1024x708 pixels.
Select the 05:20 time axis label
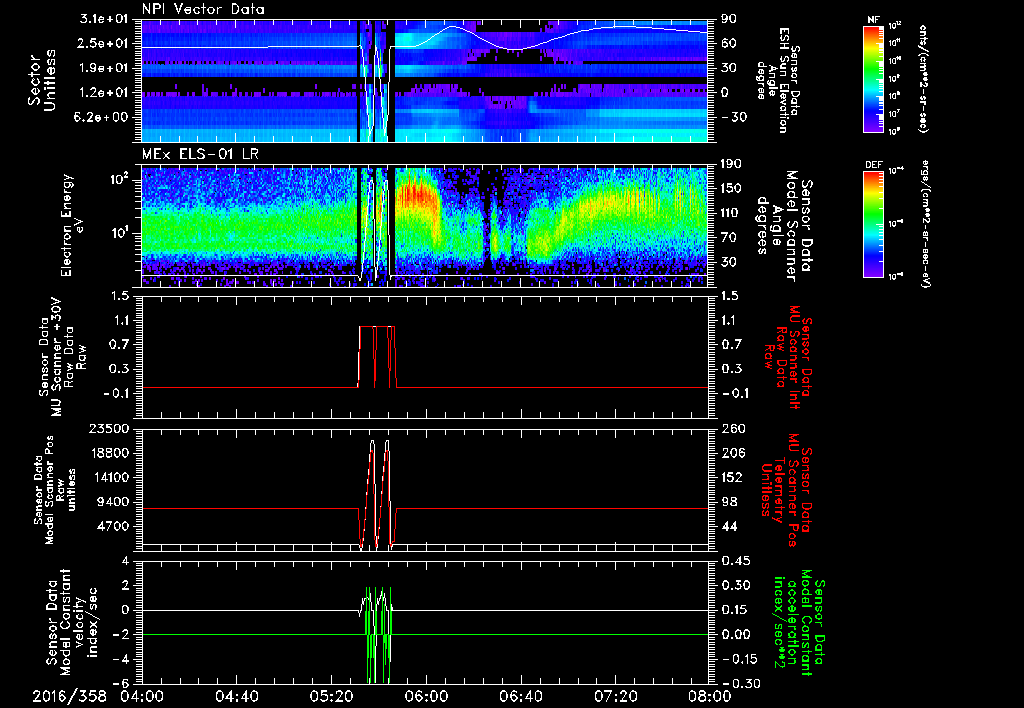pyautogui.click(x=330, y=696)
